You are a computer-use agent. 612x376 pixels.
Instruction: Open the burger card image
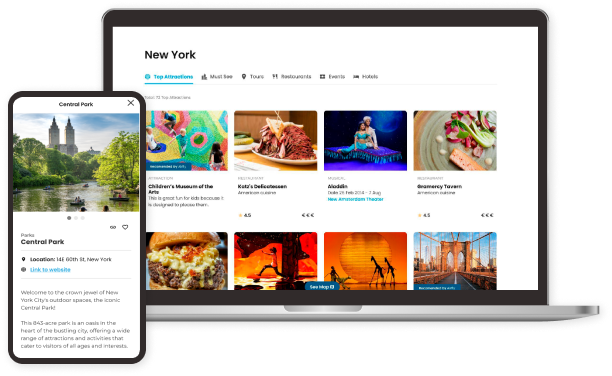pyautogui.click(x=187, y=261)
